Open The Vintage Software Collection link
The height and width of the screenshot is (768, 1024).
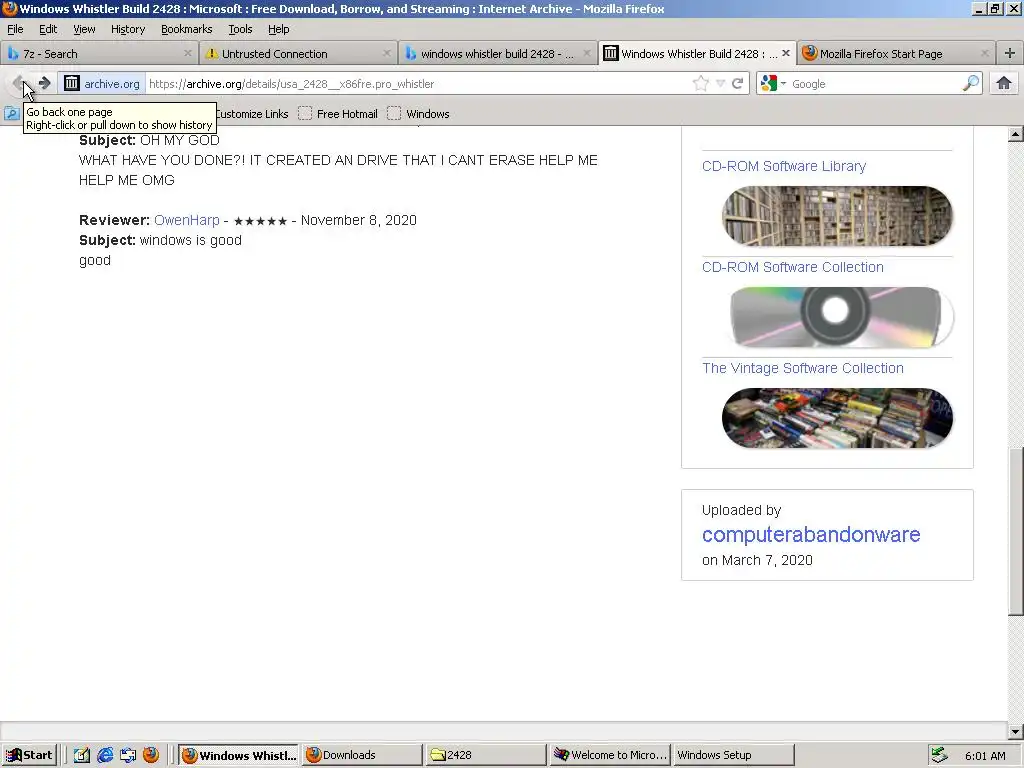click(803, 368)
